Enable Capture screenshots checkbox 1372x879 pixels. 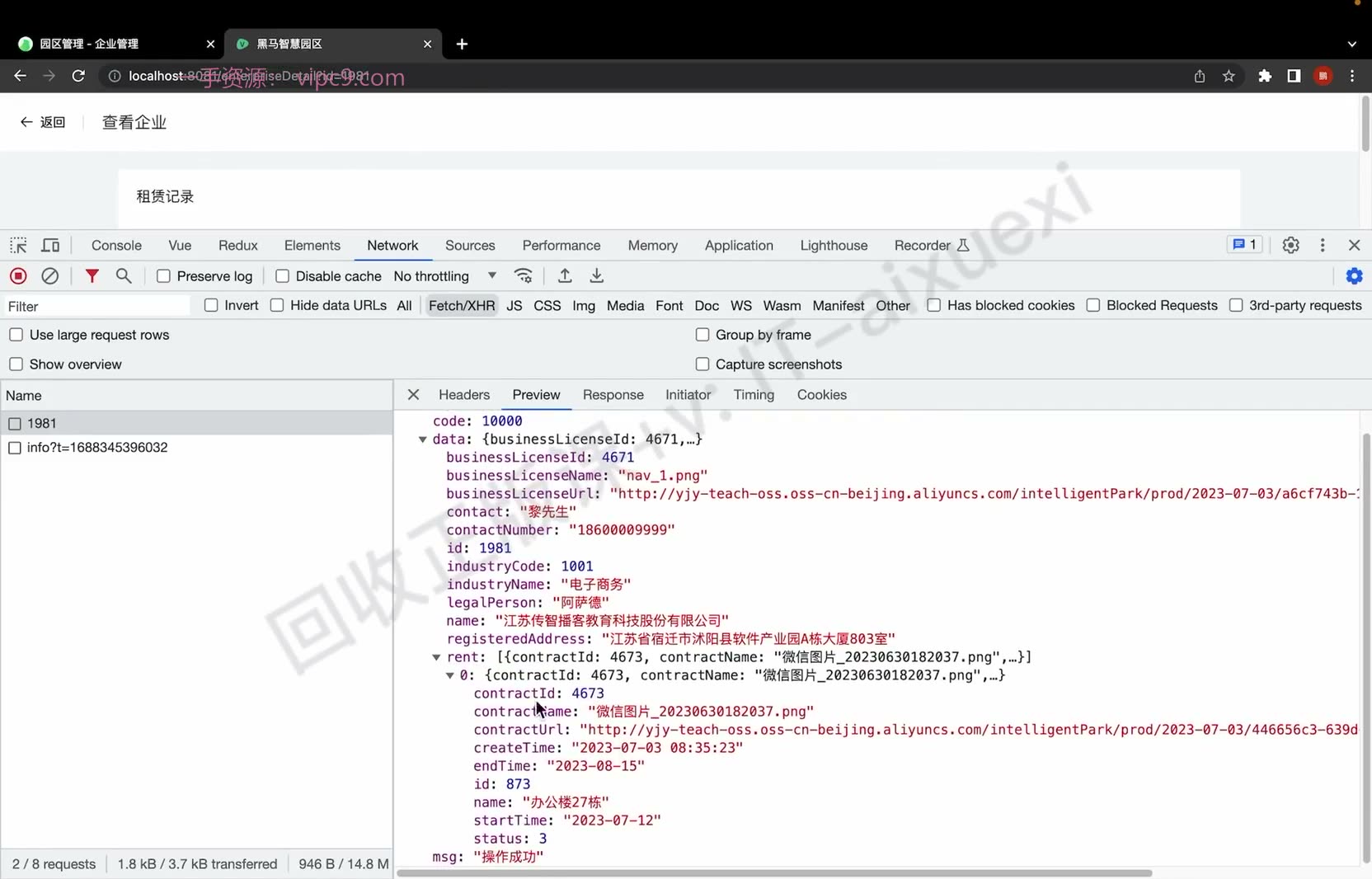pyautogui.click(x=702, y=364)
